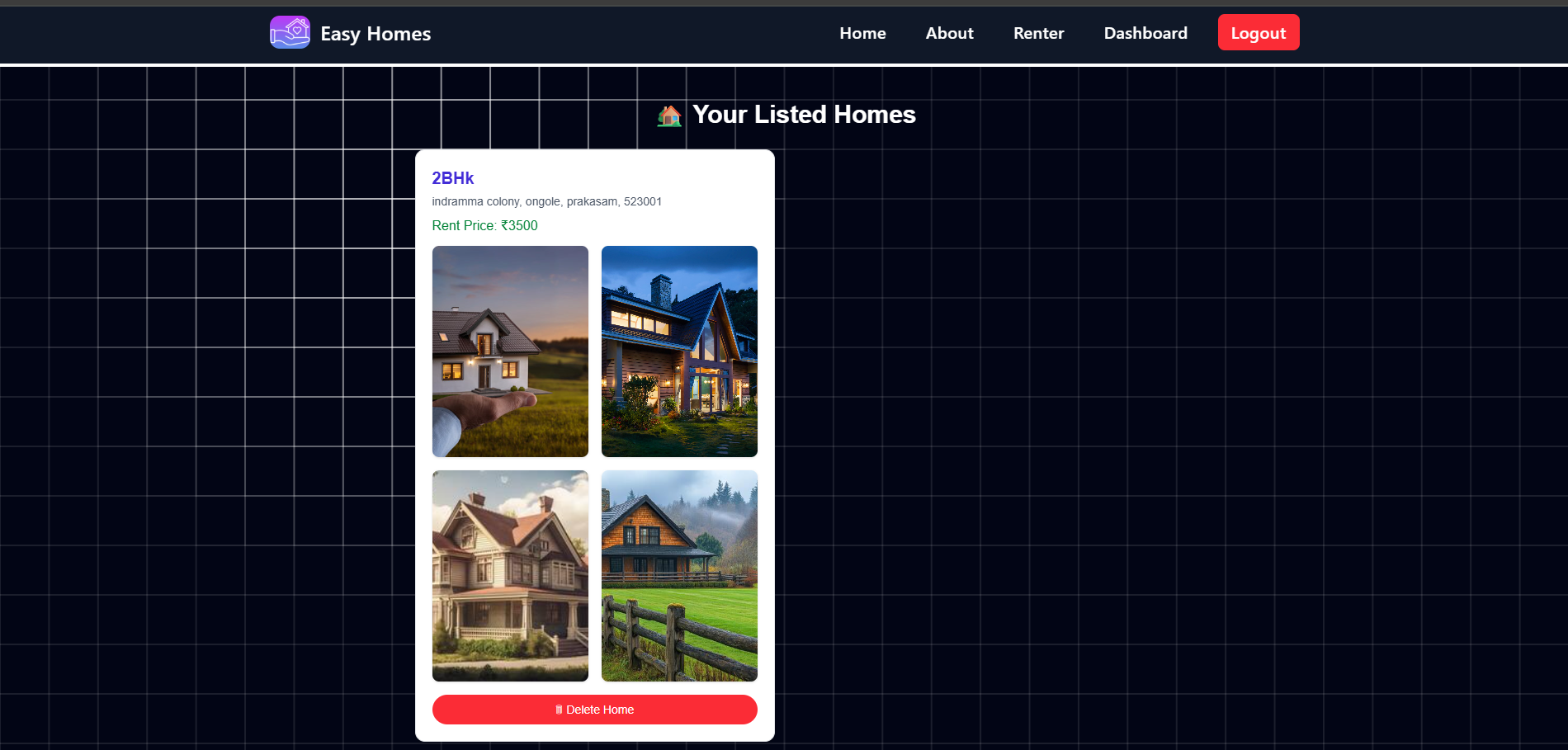
Task: Open the Renter section
Action: coord(1038,33)
